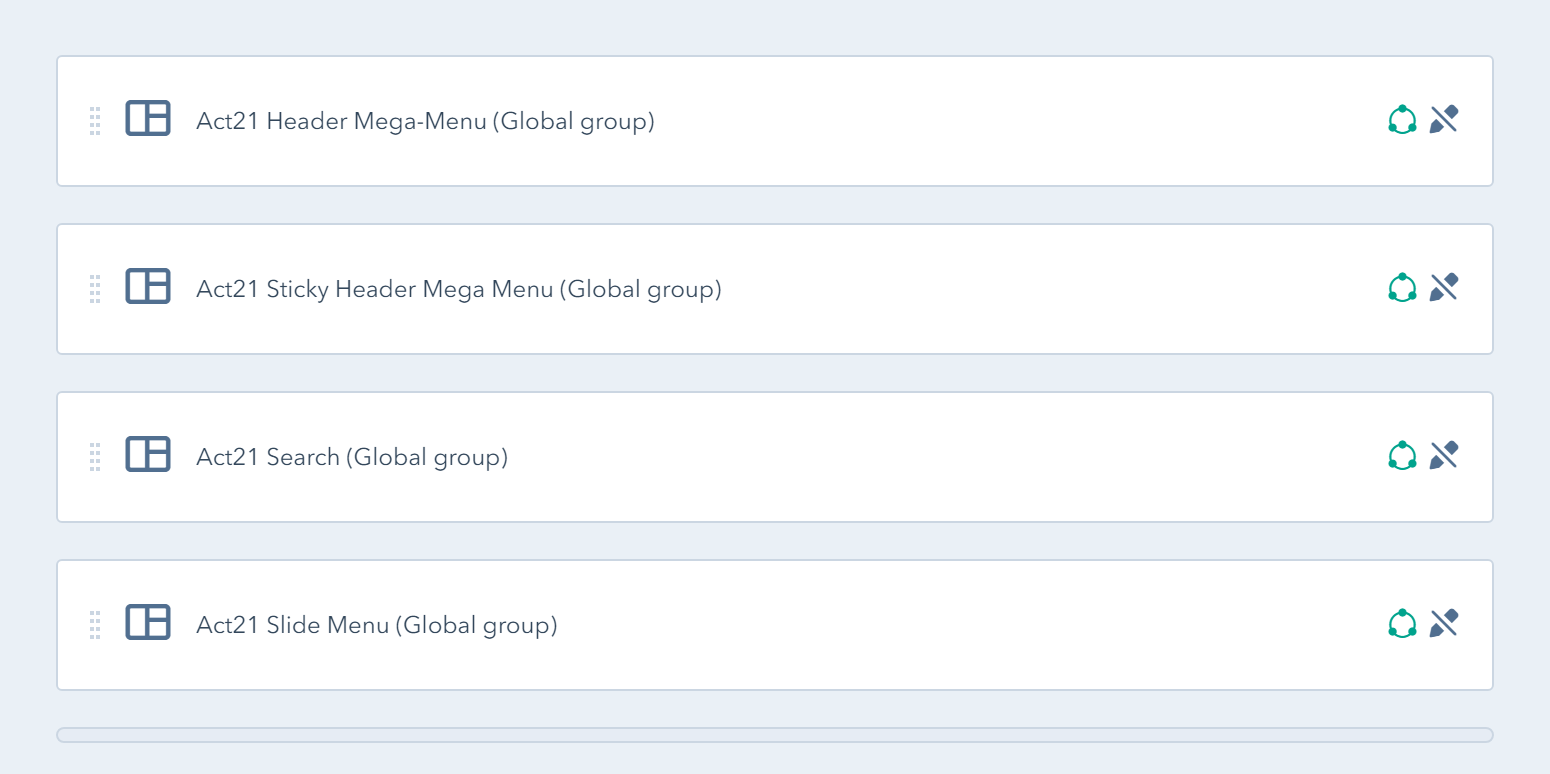
Task: Open the Act21 Slide Menu (Global group) label
Action: [x=376, y=626]
